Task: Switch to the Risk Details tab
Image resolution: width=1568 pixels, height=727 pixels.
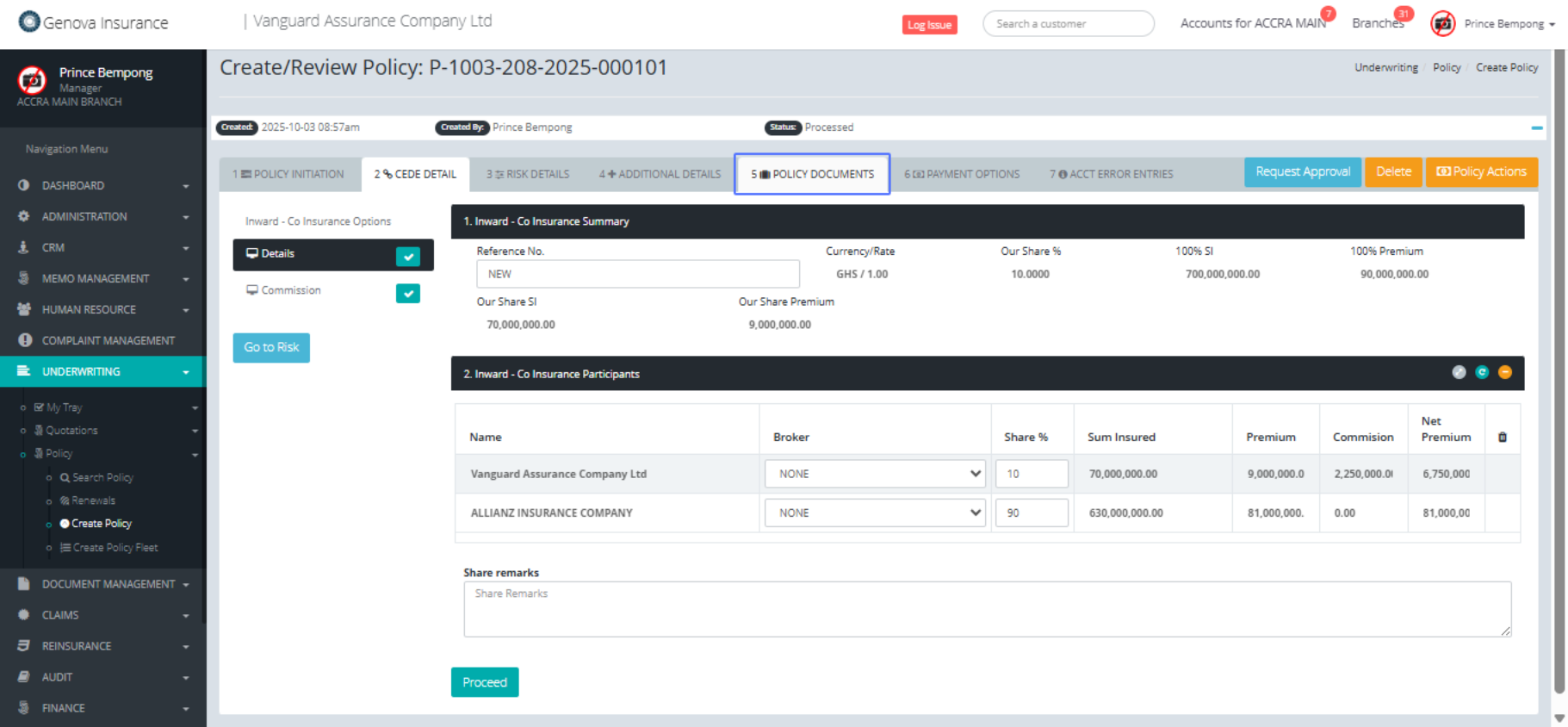Action: (x=528, y=174)
